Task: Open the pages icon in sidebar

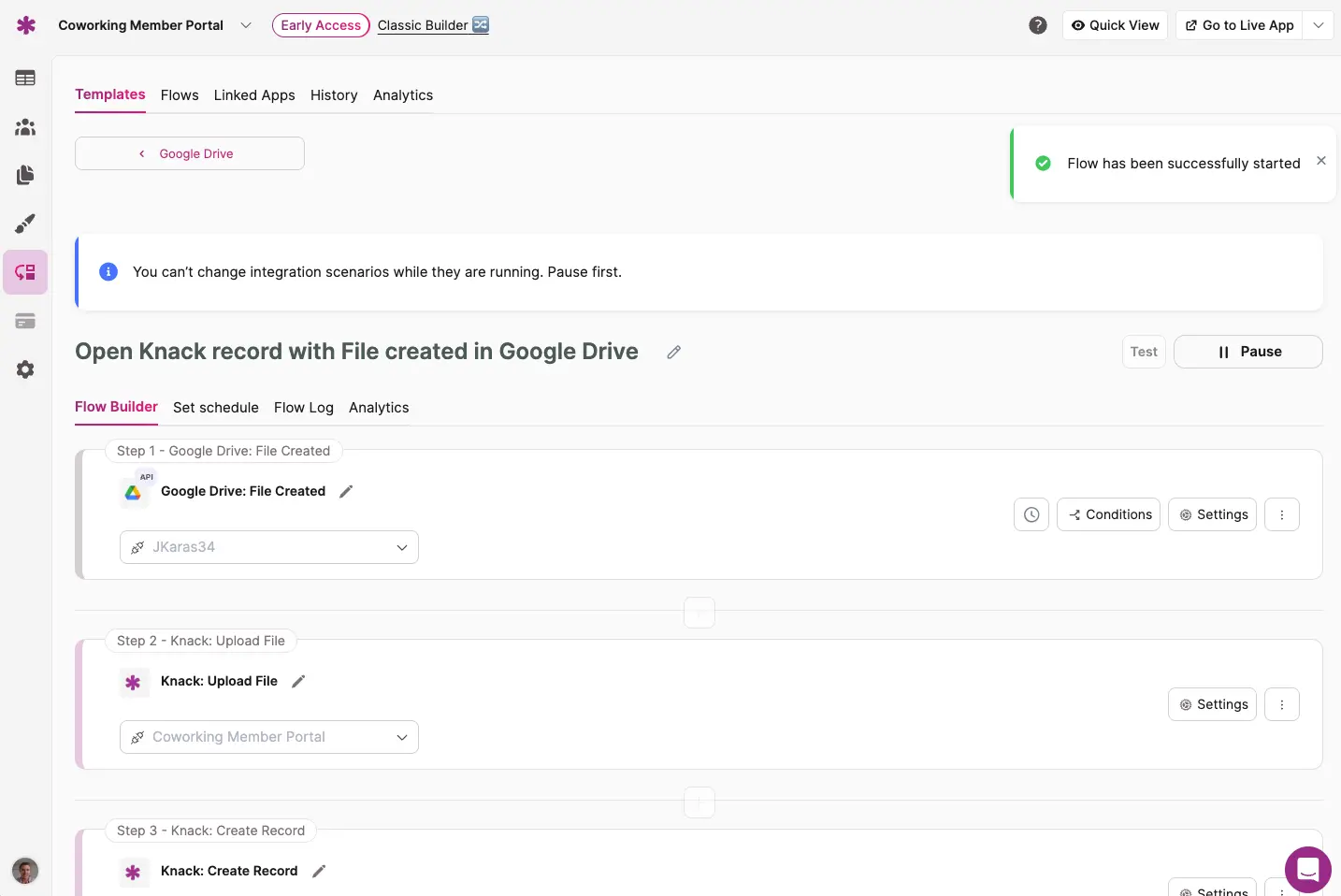Action: pos(25,175)
